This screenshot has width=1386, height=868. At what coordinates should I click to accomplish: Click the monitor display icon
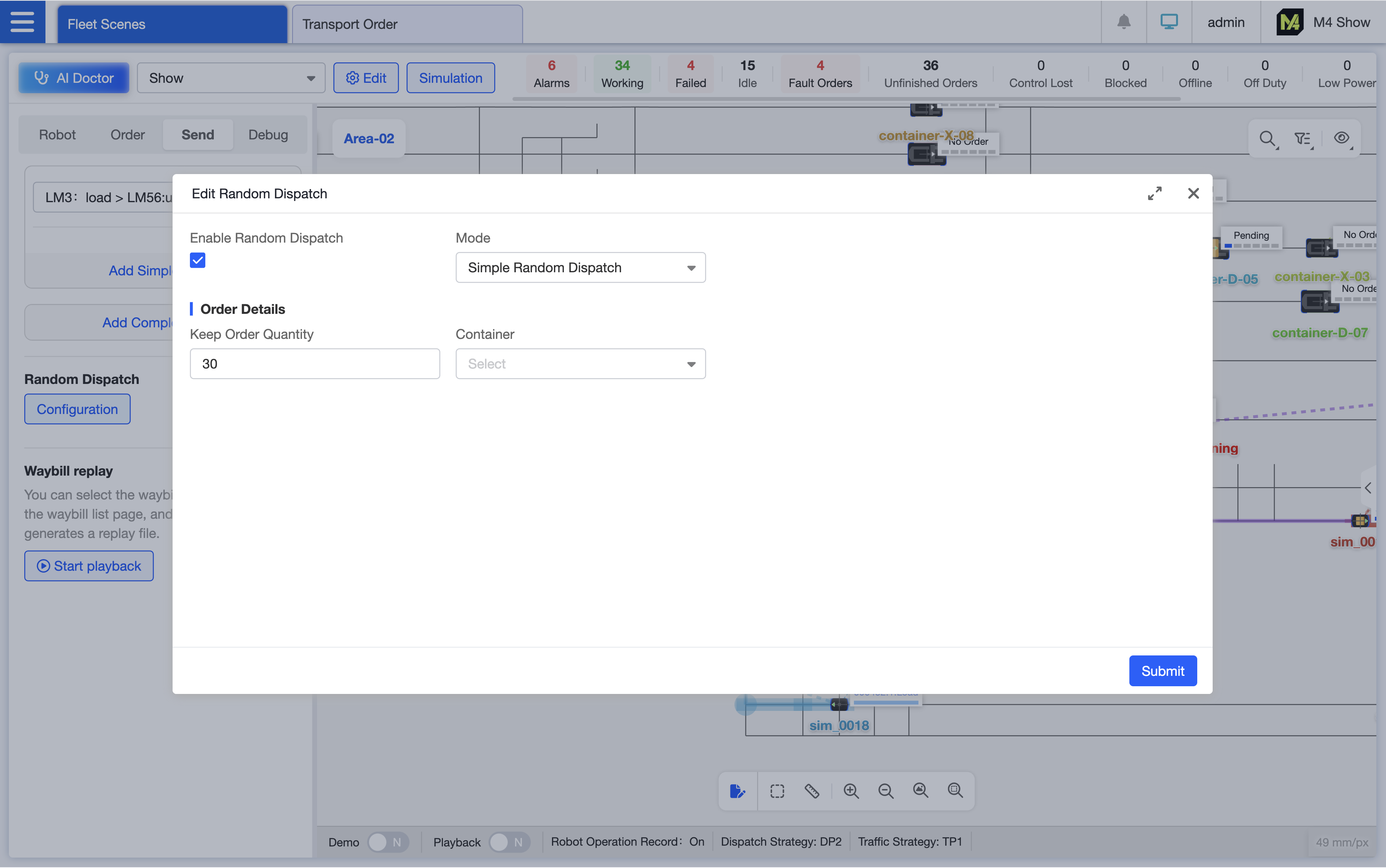[x=1168, y=22]
